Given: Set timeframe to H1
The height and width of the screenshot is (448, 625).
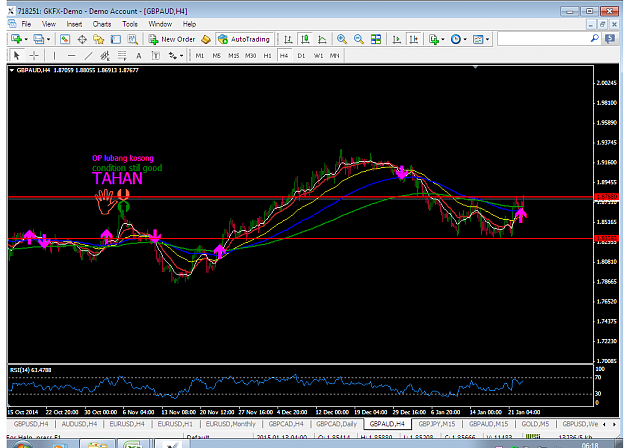Looking at the screenshot, I should point(267,56).
